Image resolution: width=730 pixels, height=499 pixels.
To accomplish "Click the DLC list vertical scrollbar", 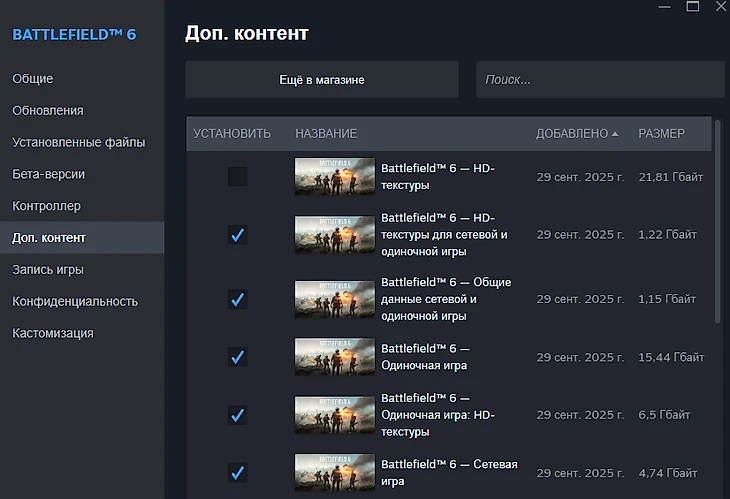I will pos(716,220).
